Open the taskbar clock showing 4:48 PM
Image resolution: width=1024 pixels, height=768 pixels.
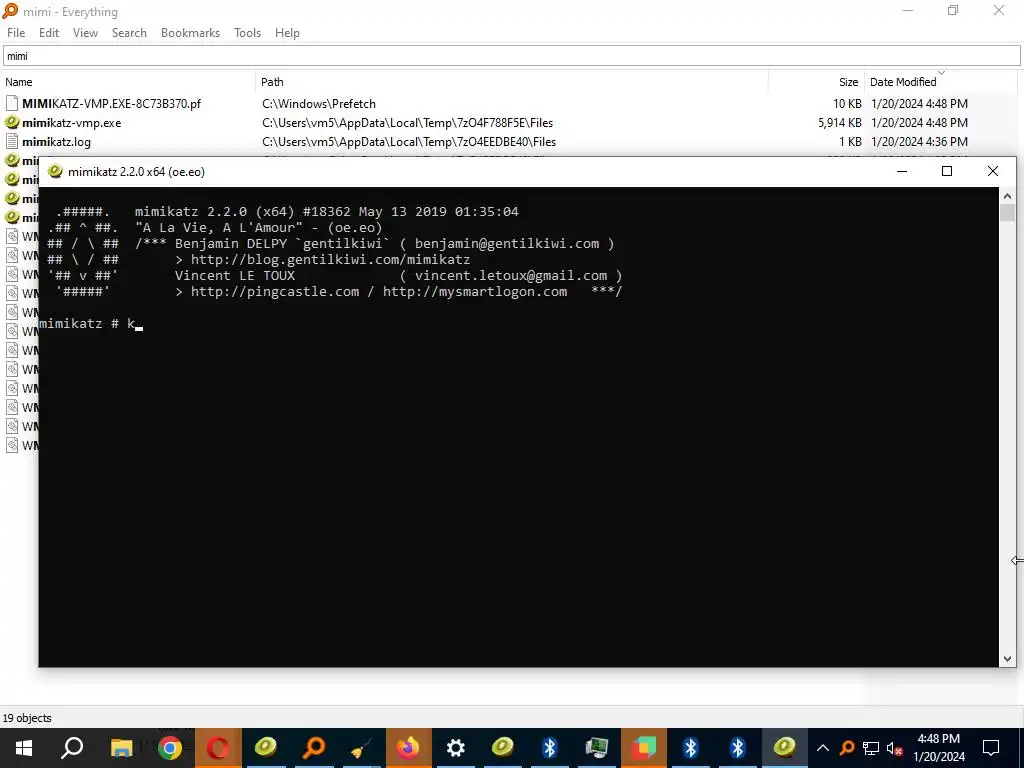click(x=938, y=748)
